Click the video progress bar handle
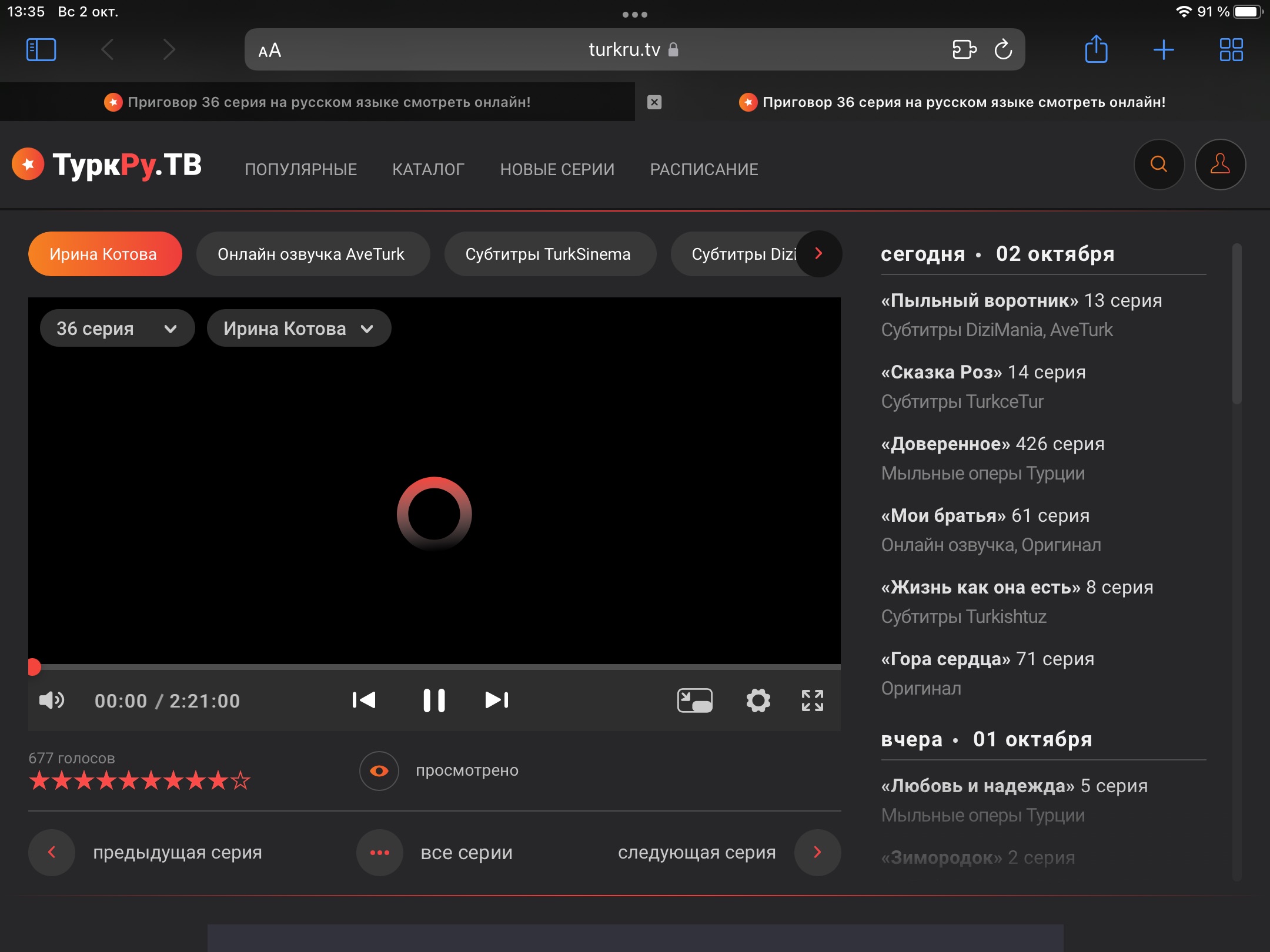The image size is (1270, 952). coord(34,667)
